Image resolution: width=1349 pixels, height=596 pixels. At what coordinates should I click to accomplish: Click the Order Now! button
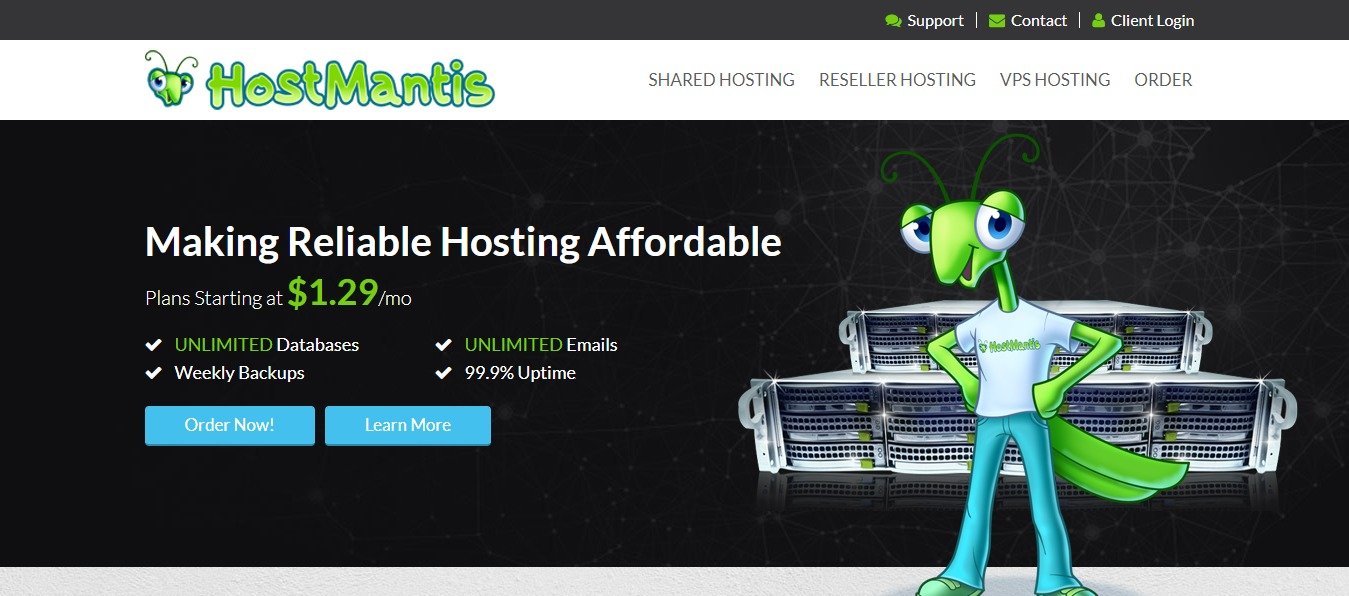tap(230, 425)
